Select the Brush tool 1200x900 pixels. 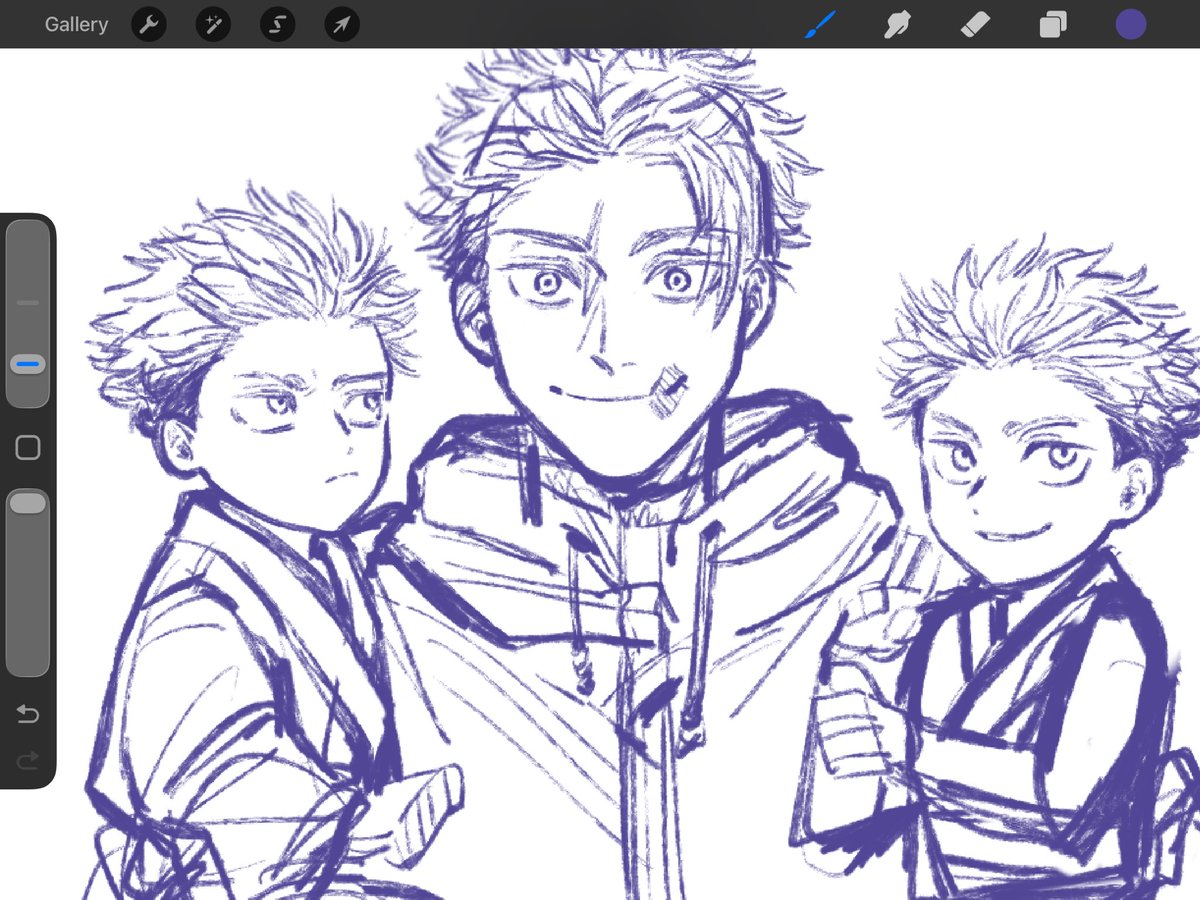pyautogui.click(x=819, y=24)
